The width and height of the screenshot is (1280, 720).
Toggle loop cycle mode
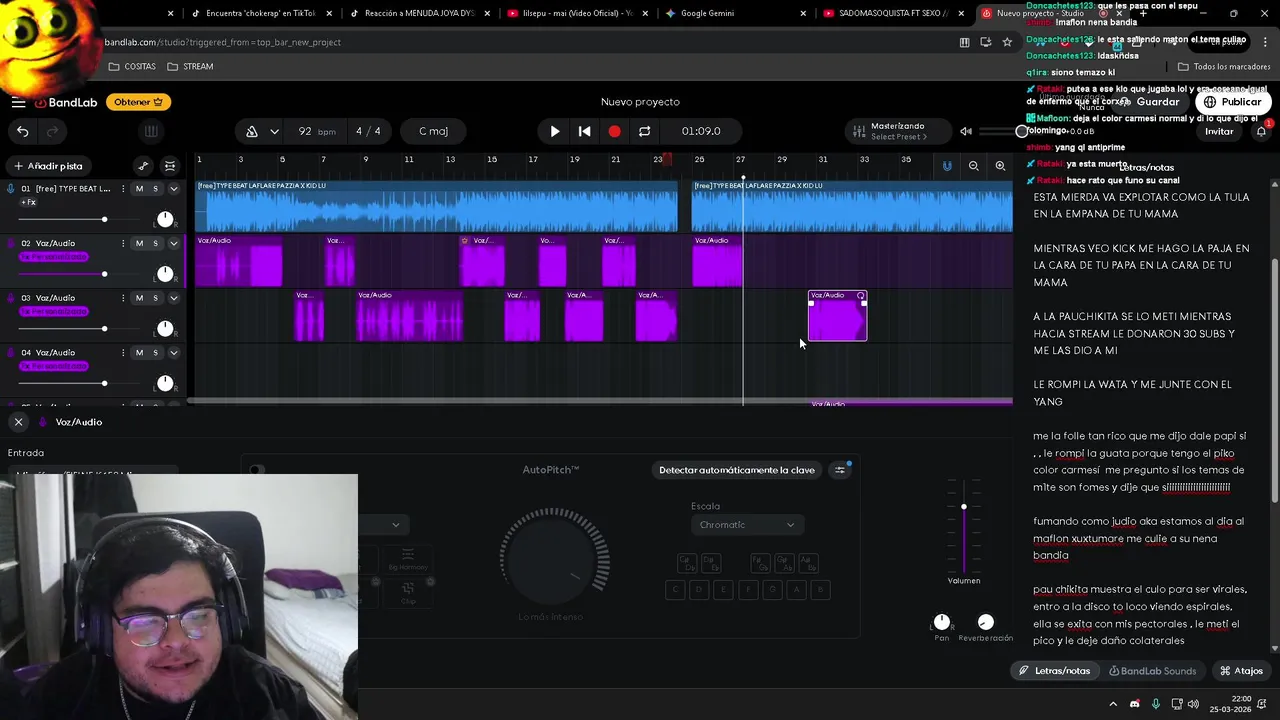[x=644, y=131]
